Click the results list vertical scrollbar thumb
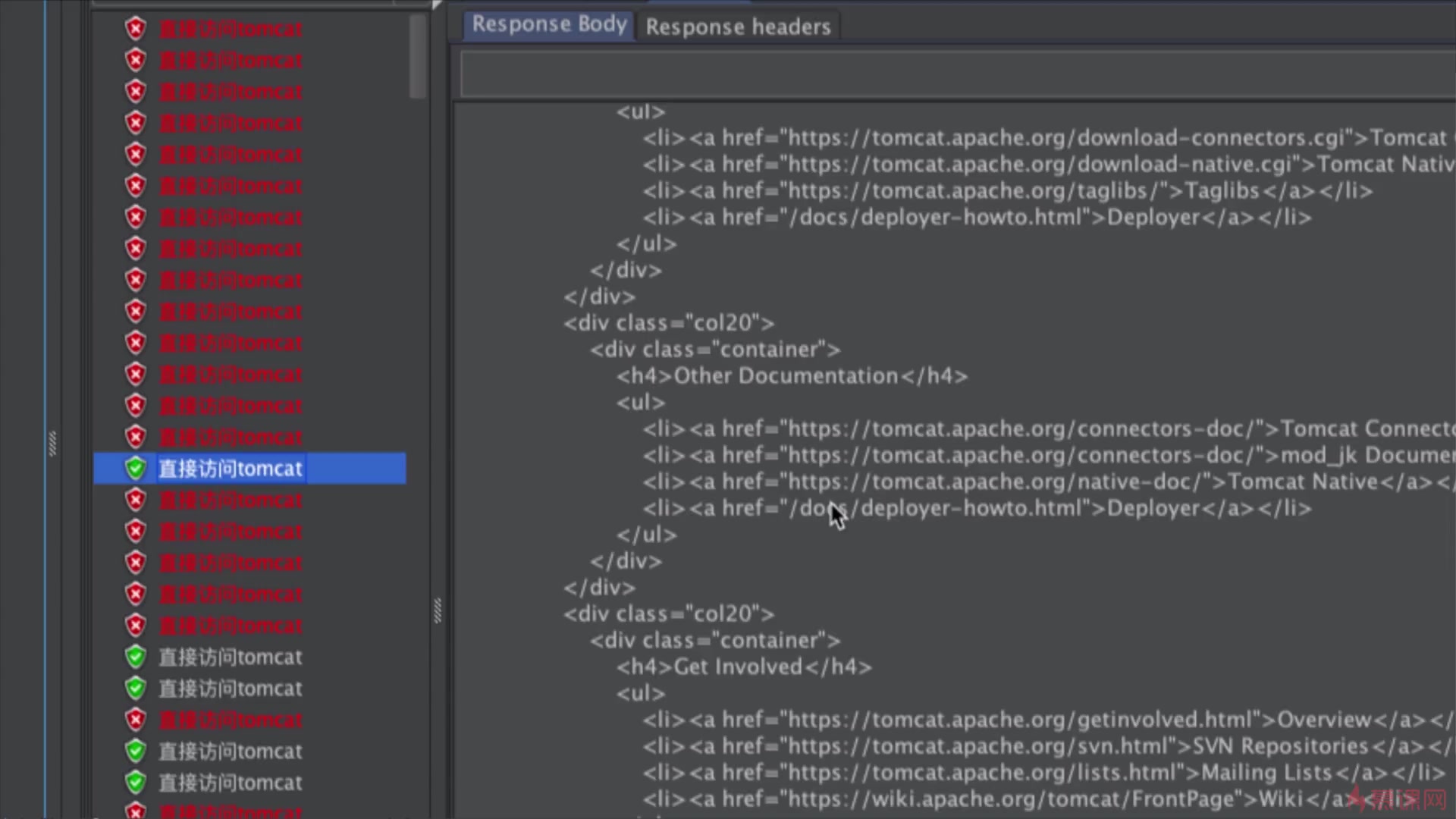 point(418,57)
